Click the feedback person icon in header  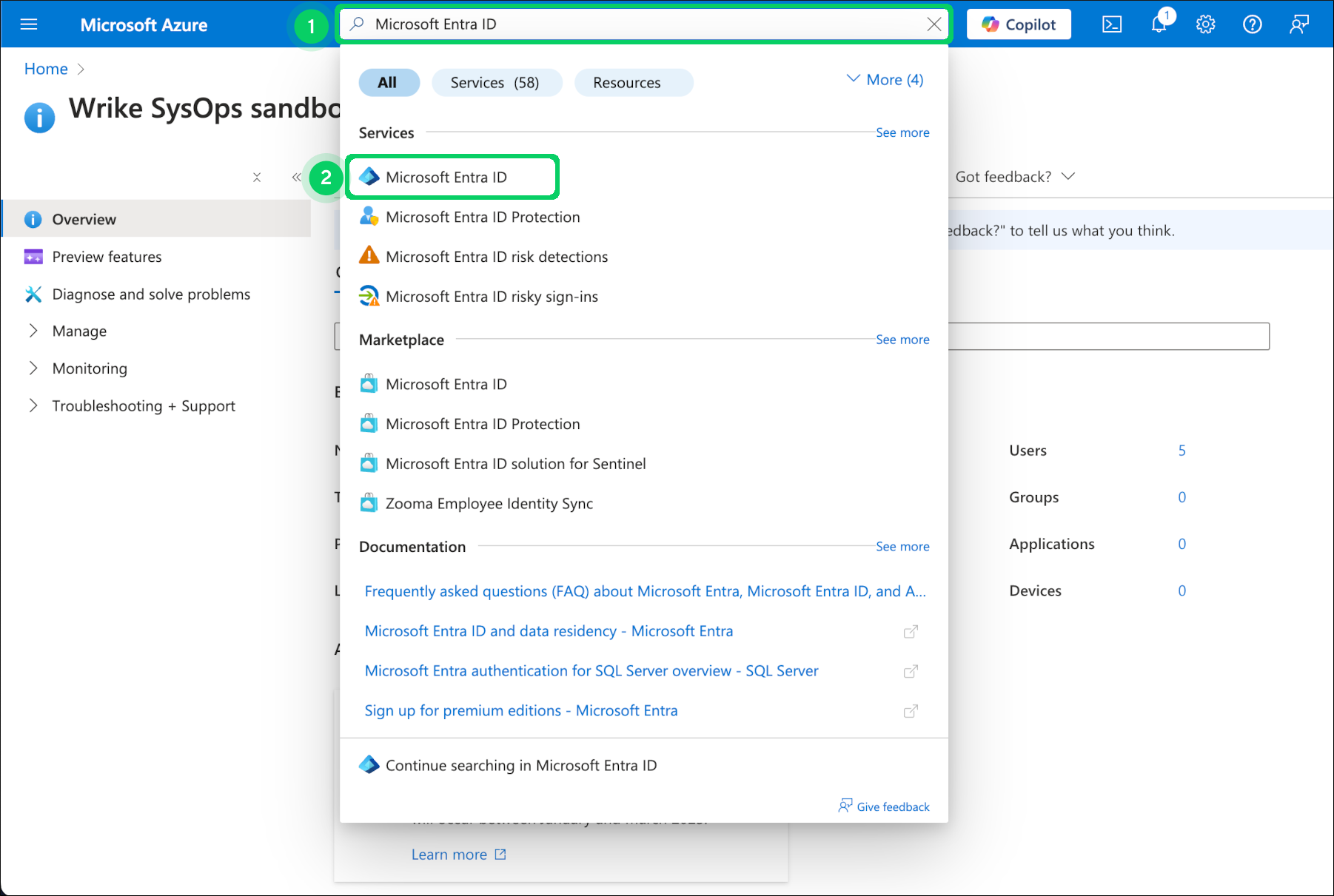point(1298,24)
